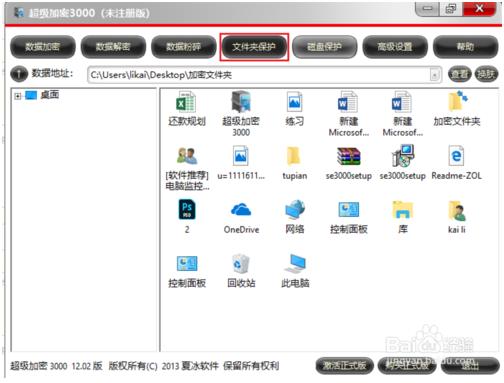Minimize the 超级加密3000 window
Image resolution: width=504 pixels, height=383 pixels.
[x=428, y=8]
